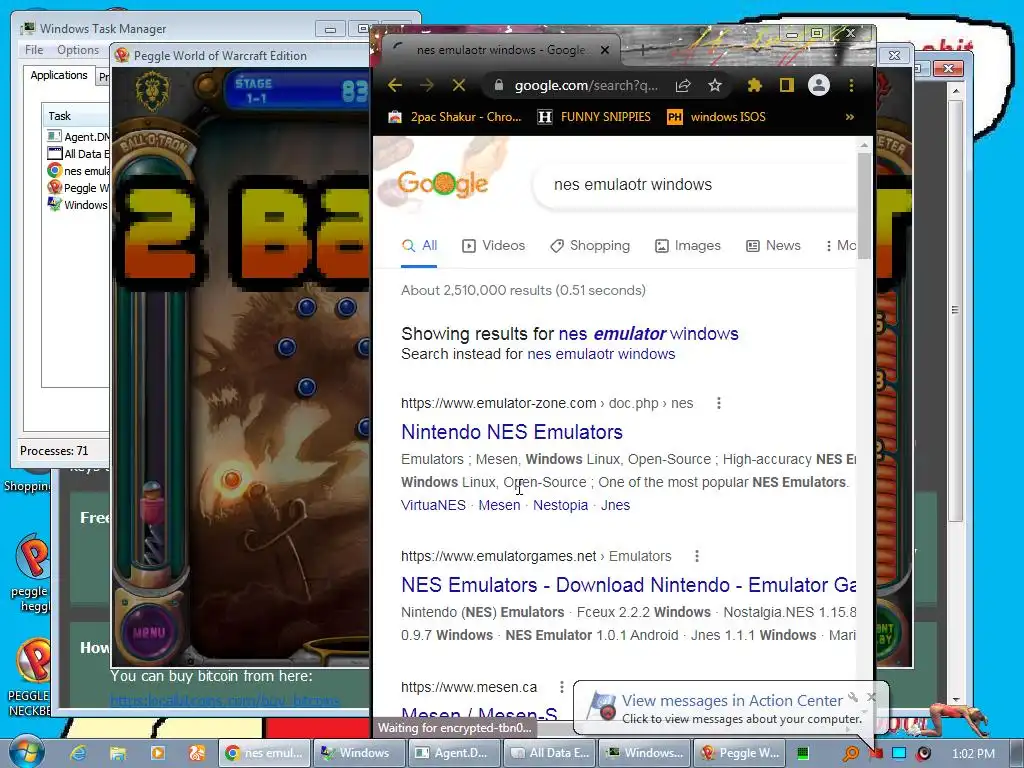Click the 1:02 PM system clock
Image resolution: width=1024 pixels, height=768 pixels.
(974, 754)
